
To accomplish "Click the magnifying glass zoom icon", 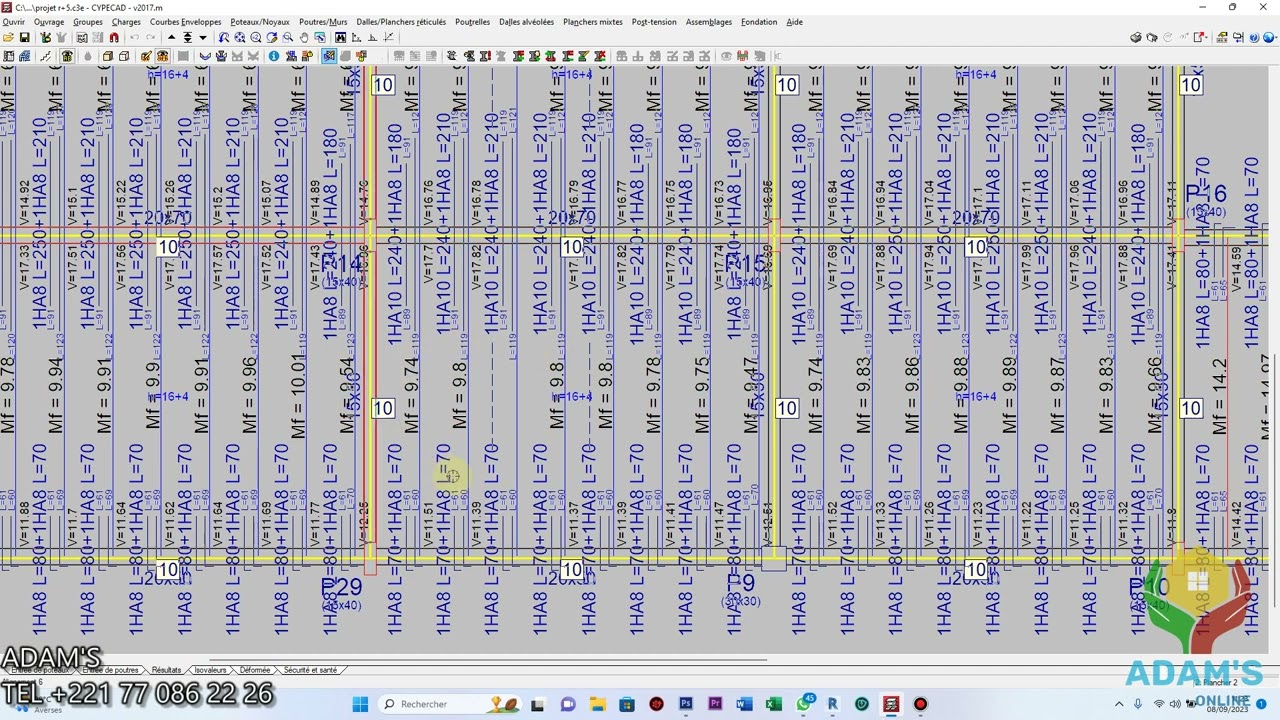I will 288,37.
